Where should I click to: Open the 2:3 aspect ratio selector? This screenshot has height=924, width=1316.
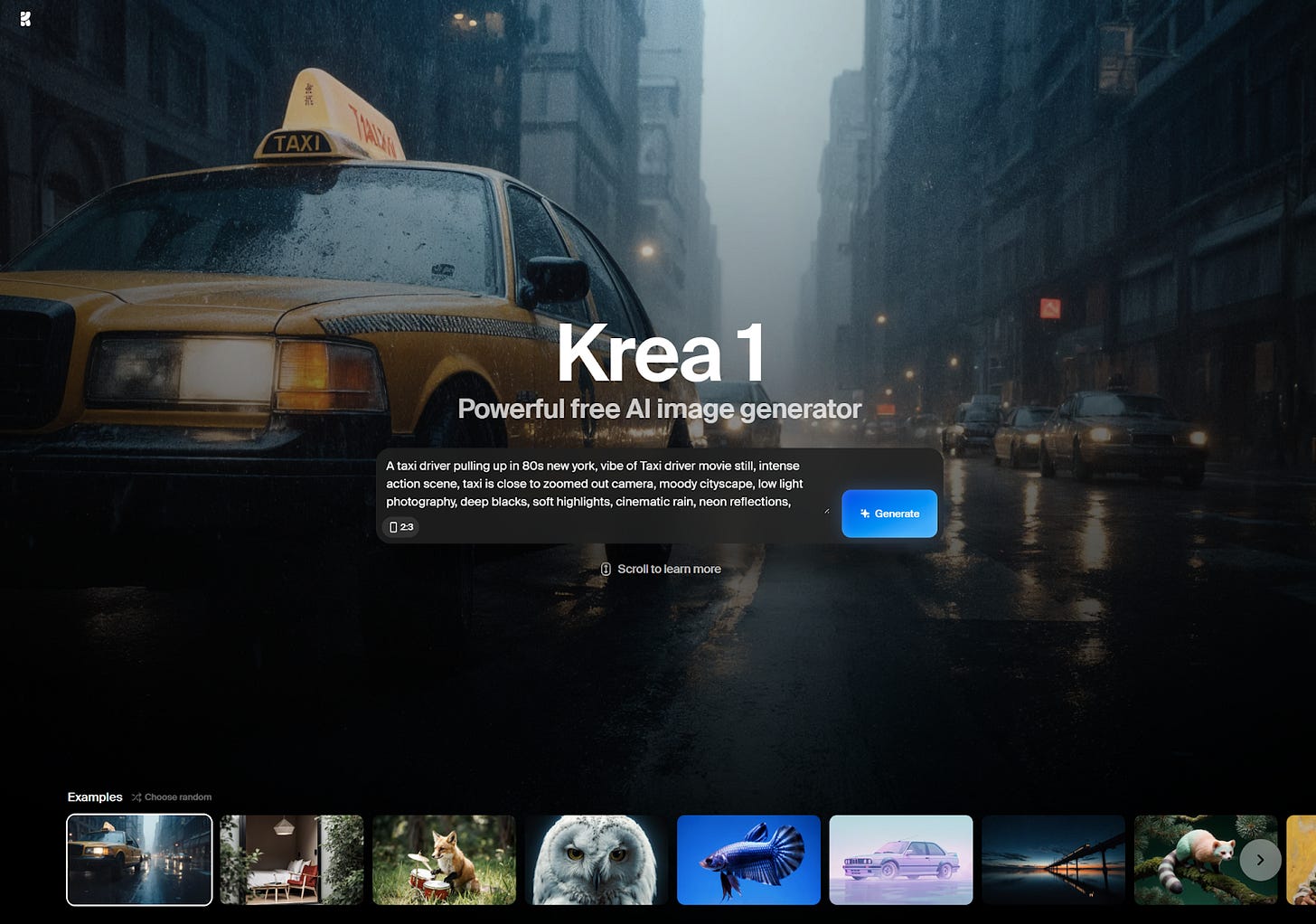(401, 527)
